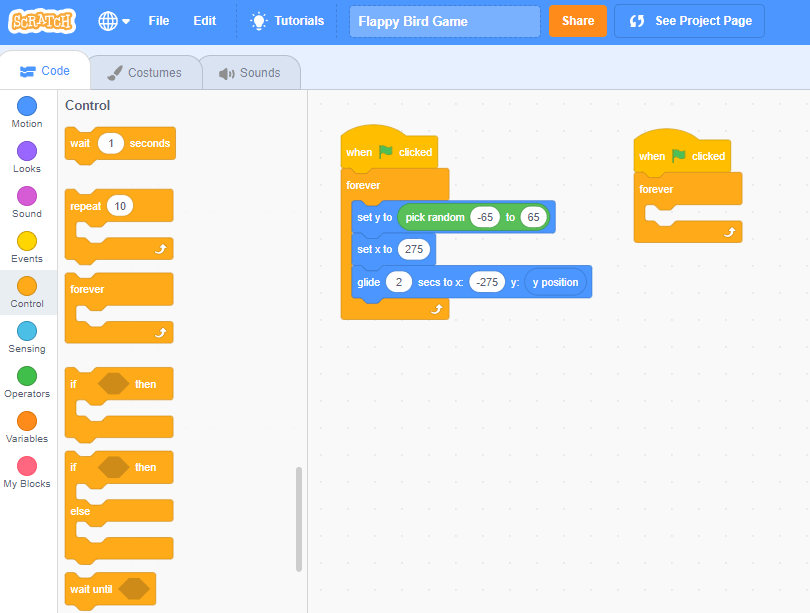Viewport: 810px width, 613px height.
Task: Open the Edit menu
Action: coord(204,20)
